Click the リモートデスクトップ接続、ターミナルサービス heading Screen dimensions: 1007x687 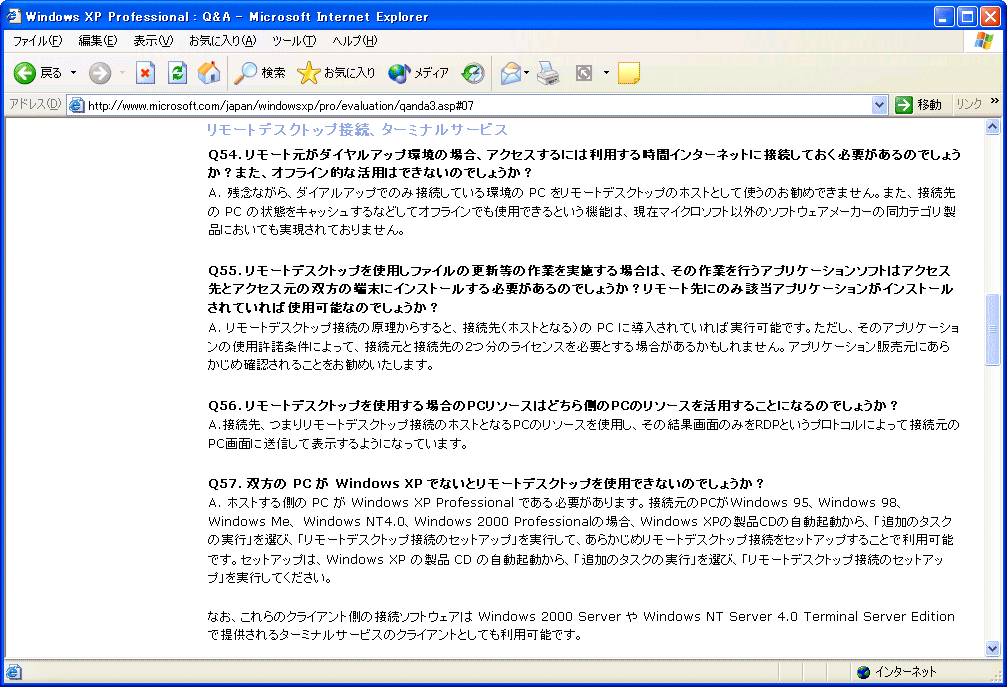click(356, 130)
